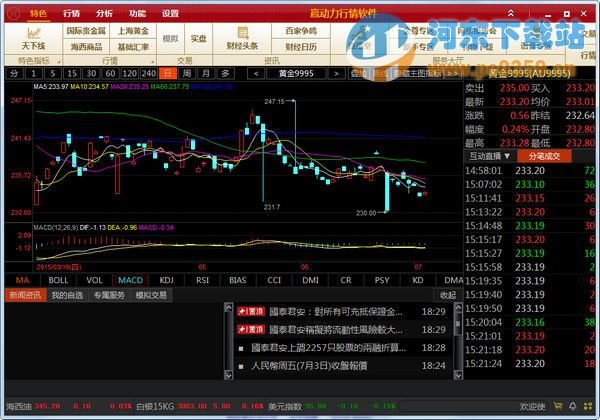The width and height of the screenshot is (600, 420).
Task: Expand 行情 group launcher arrow
Action: pos(152,62)
